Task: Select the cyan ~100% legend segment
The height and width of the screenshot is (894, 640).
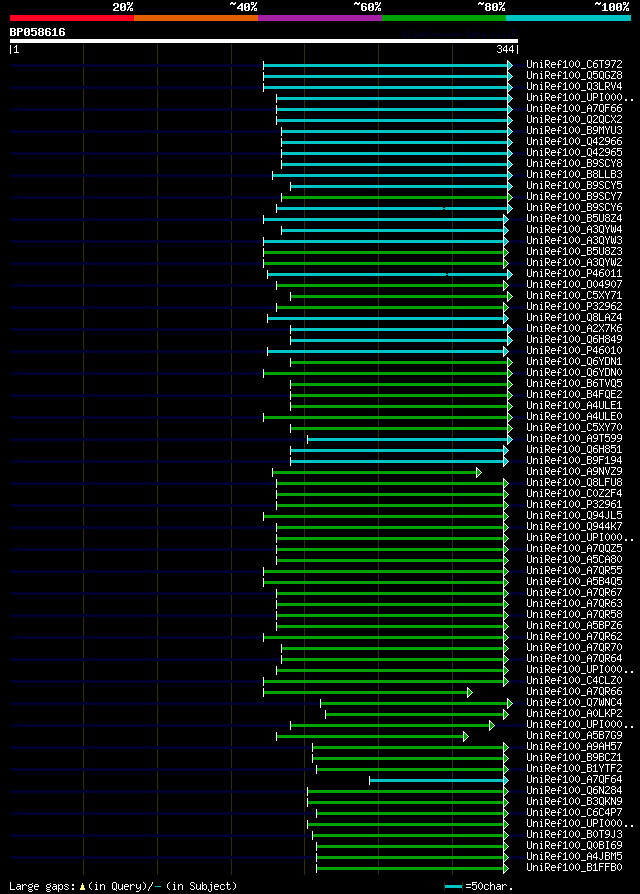Action: (568, 18)
